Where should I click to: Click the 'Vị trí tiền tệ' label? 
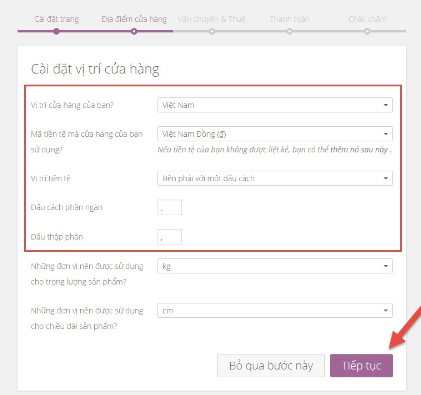[x=51, y=178]
